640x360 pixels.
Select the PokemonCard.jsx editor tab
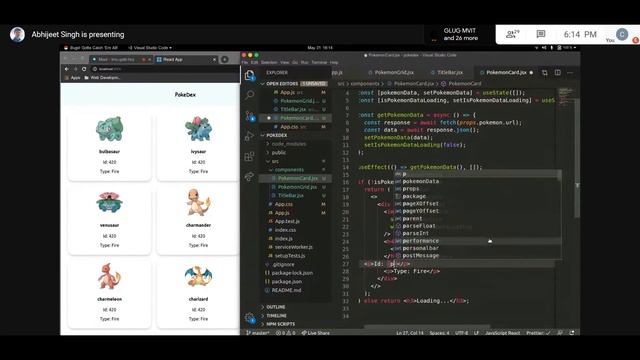(x=506, y=73)
